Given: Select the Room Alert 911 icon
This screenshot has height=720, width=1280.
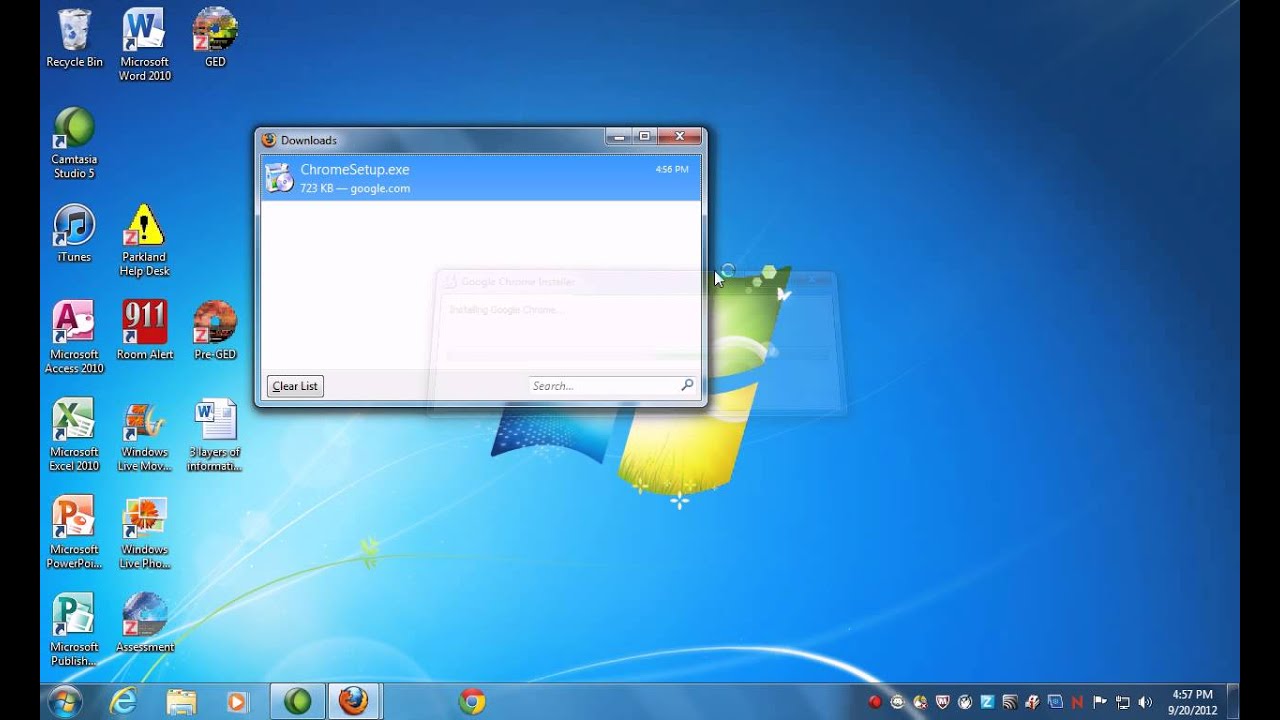Looking at the screenshot, I should [145, 331].
